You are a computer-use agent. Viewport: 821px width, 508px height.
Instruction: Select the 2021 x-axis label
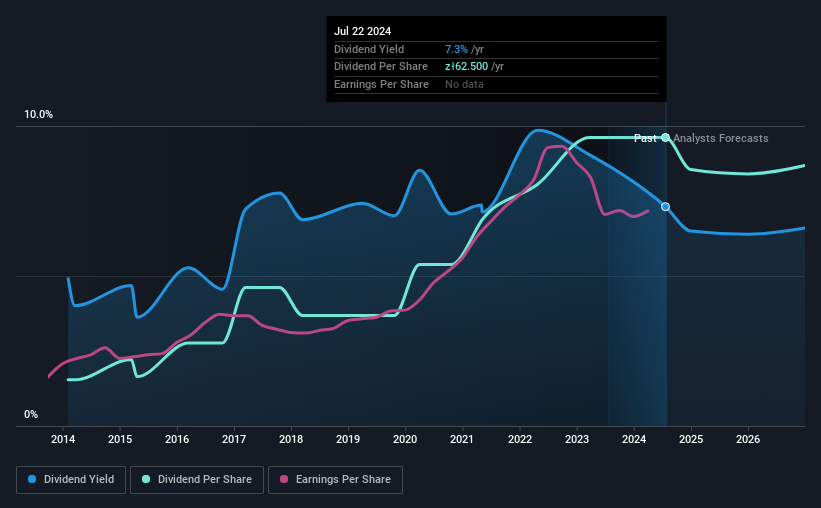pyautogui.click(x=462, y=439)
